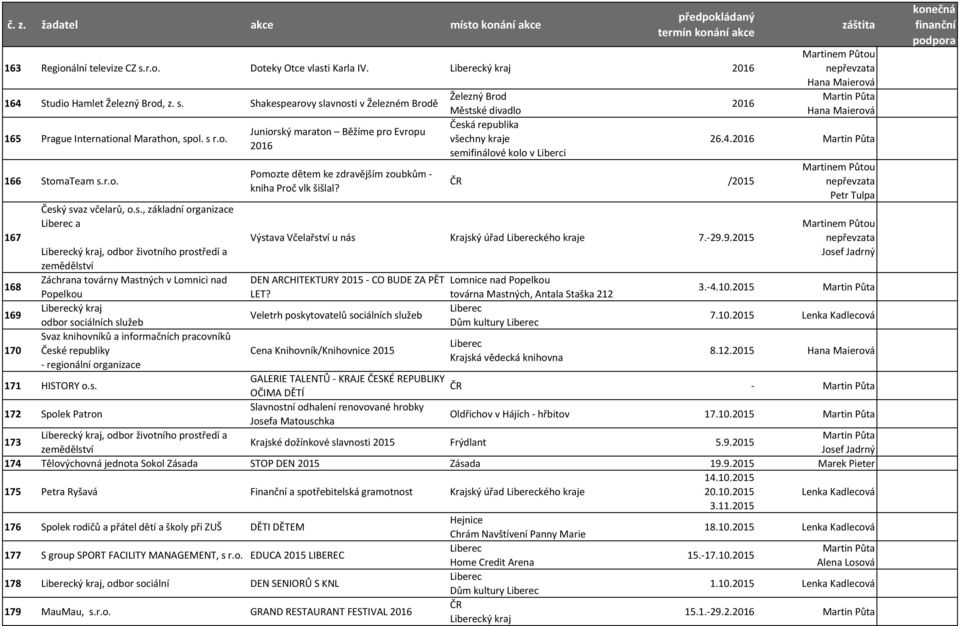Select 'EDUCA 2015 LIBEREC' event
This screenshot has height=626, width=960.
297,556
